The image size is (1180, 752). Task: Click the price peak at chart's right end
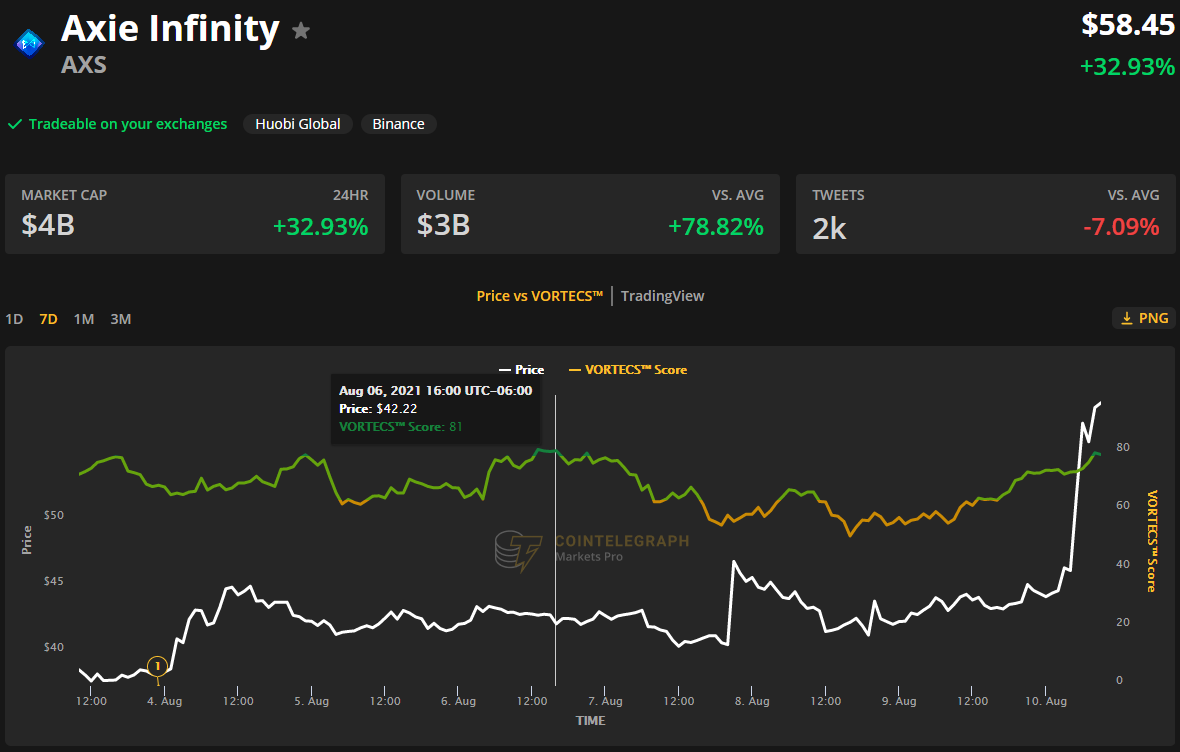1098,403
